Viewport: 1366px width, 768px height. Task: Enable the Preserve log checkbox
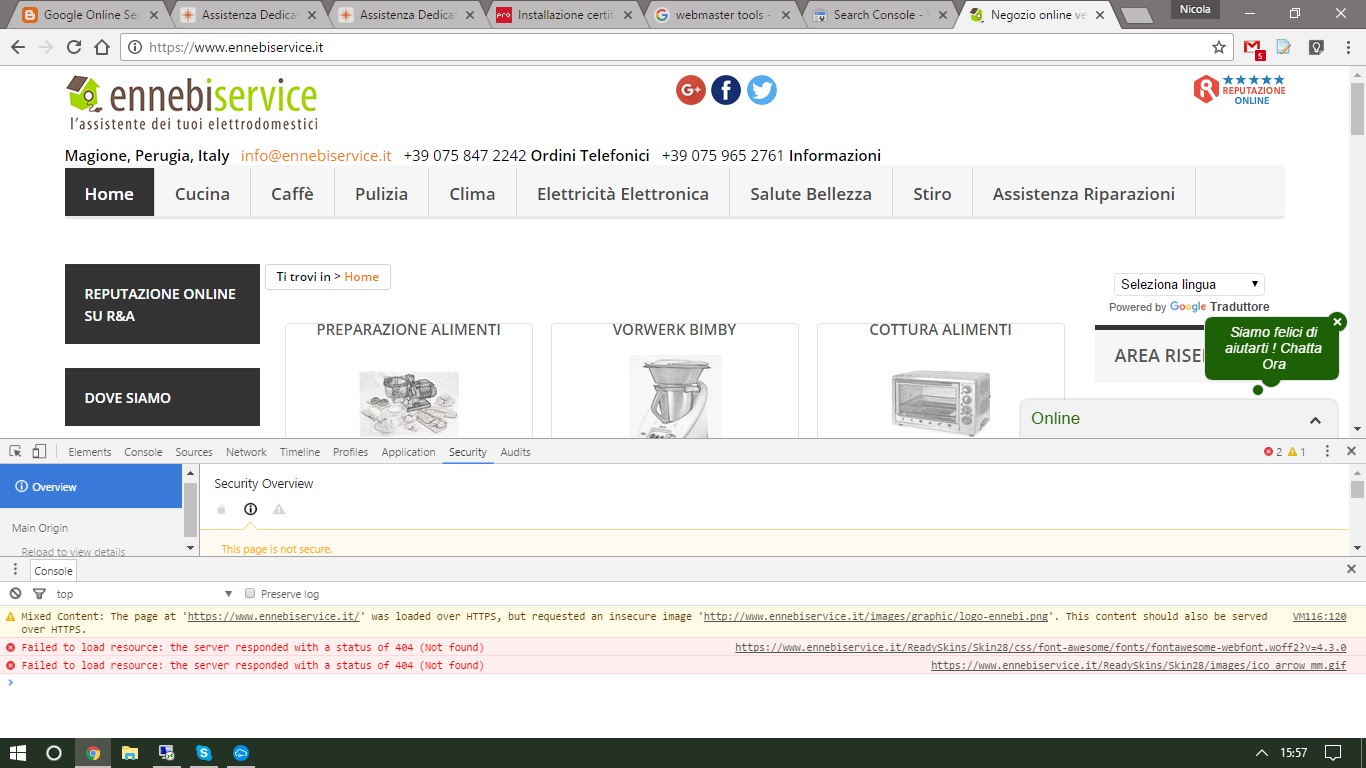pos(251,594)
